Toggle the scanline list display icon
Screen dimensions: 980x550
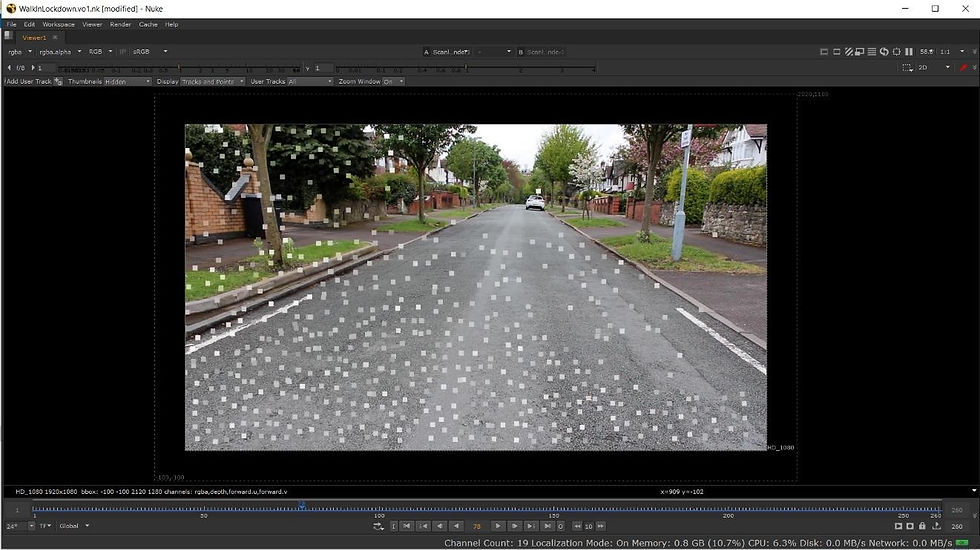click(872, 52)
